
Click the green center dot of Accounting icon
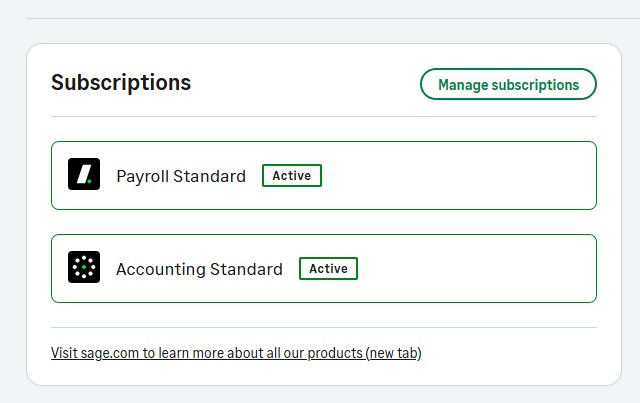[84, 267]
